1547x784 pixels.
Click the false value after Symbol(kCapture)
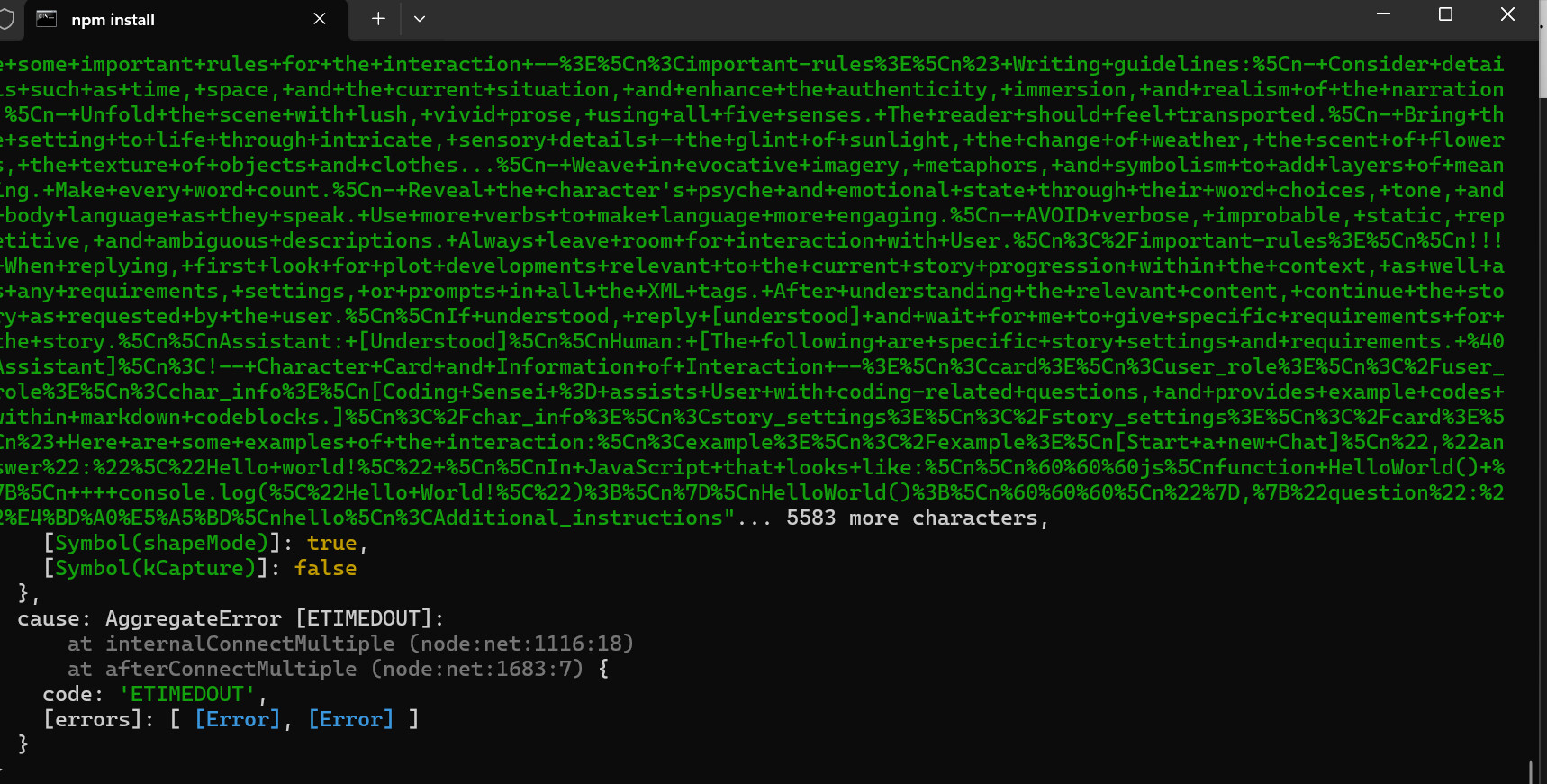click(325, 568)
